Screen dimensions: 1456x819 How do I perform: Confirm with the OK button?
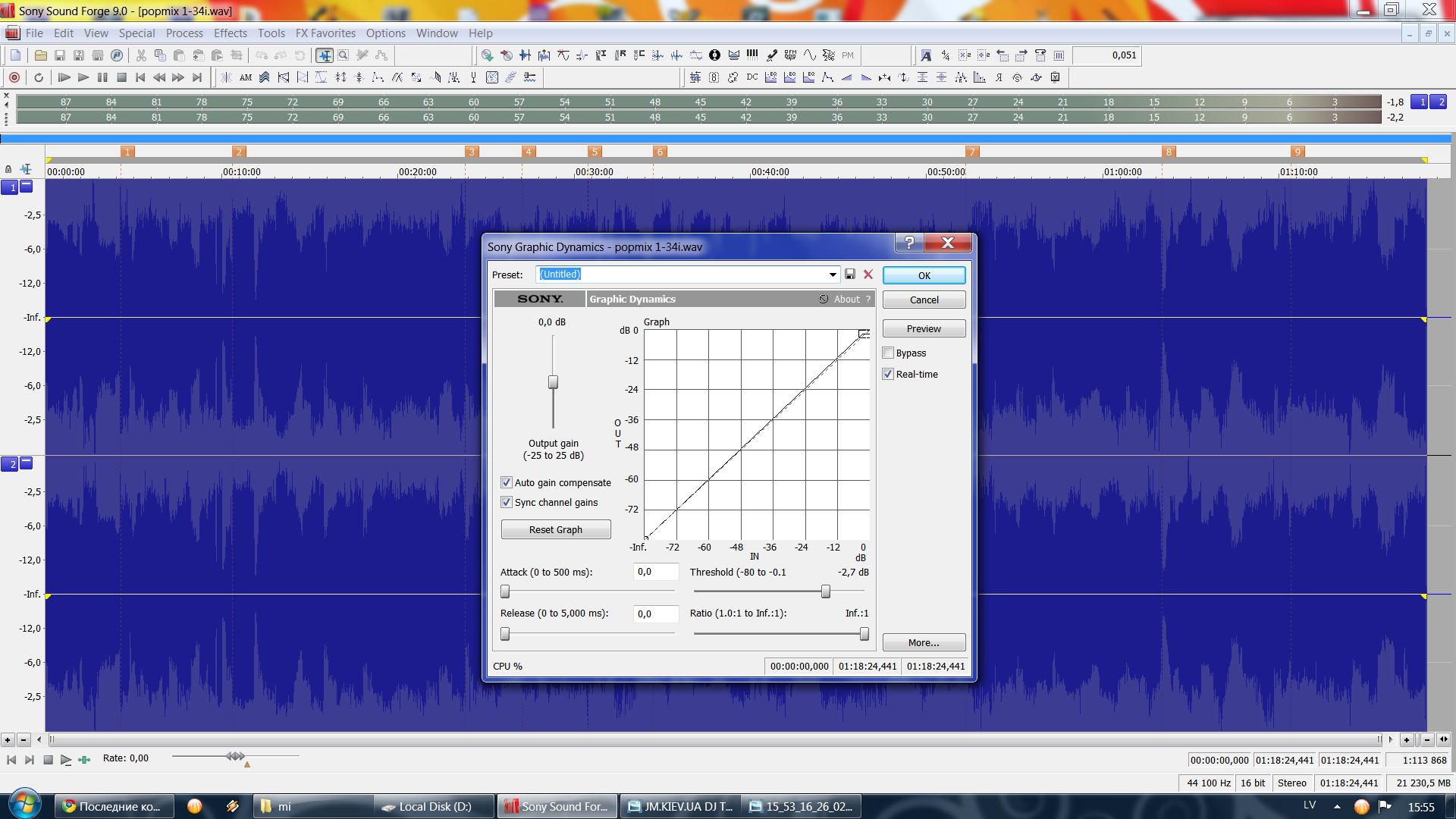click(924, 276)
